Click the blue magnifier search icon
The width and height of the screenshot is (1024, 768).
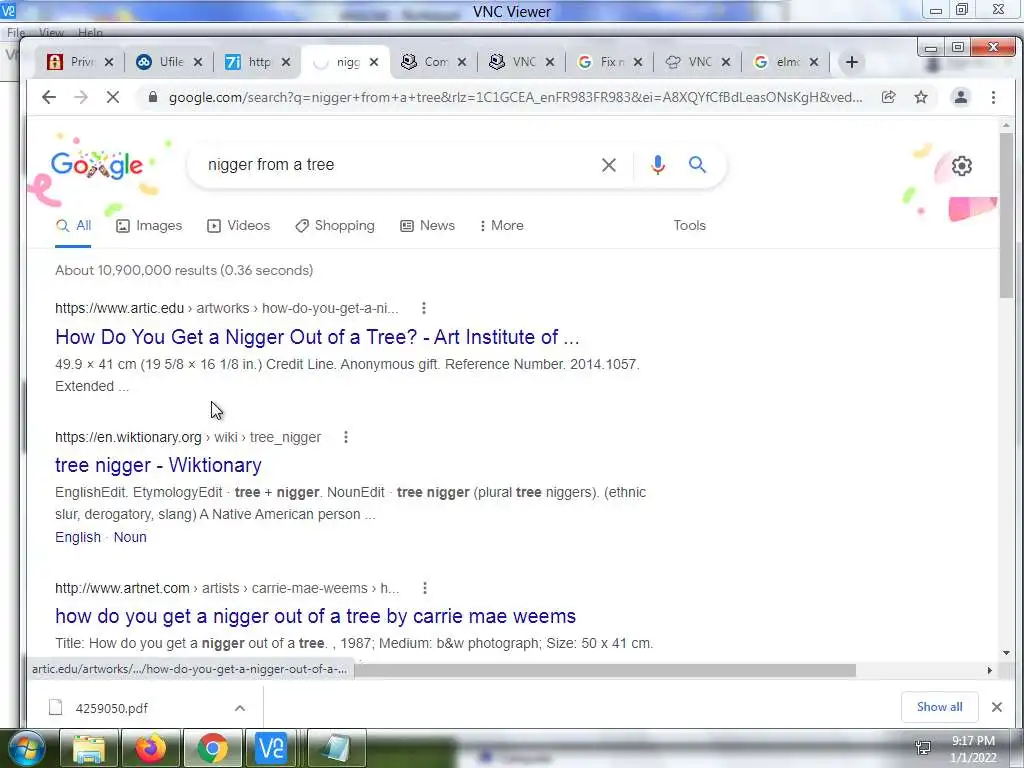(697, 165)
